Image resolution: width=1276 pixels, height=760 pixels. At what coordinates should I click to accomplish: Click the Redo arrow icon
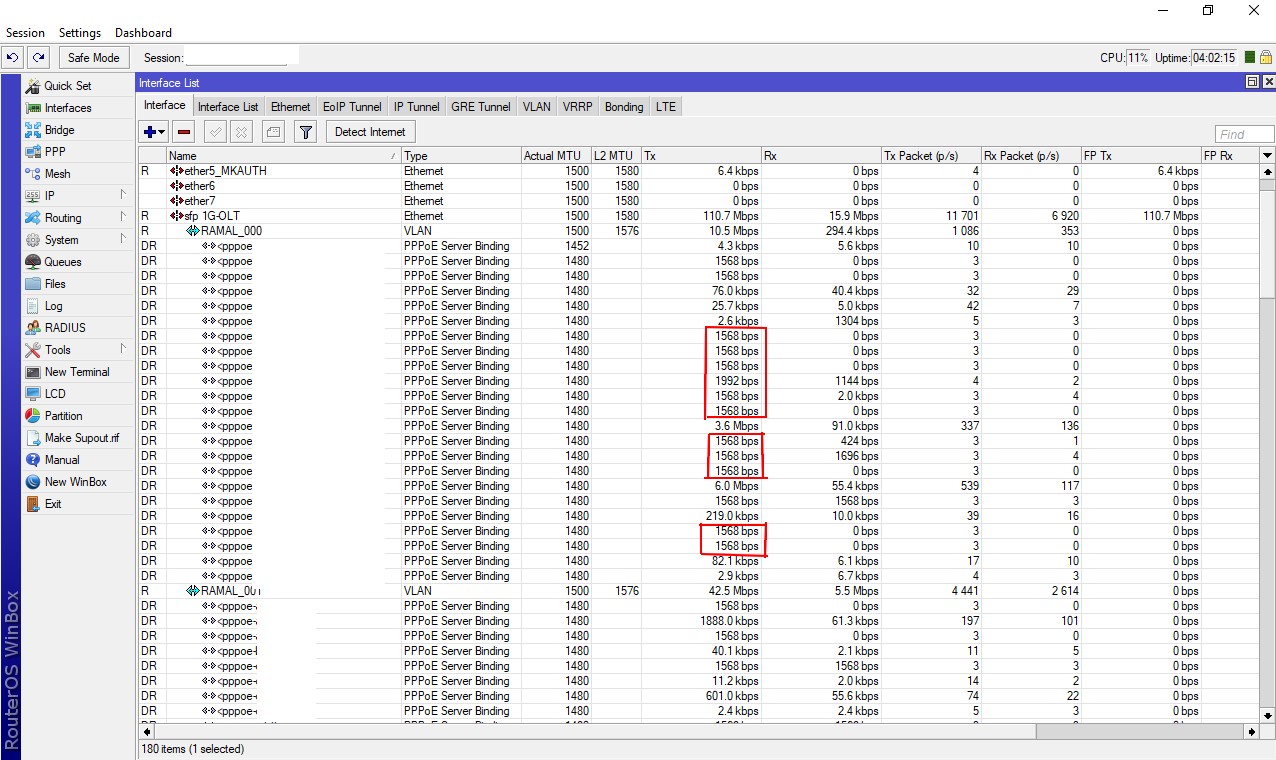pyautogui.click(x=38, y=58)
